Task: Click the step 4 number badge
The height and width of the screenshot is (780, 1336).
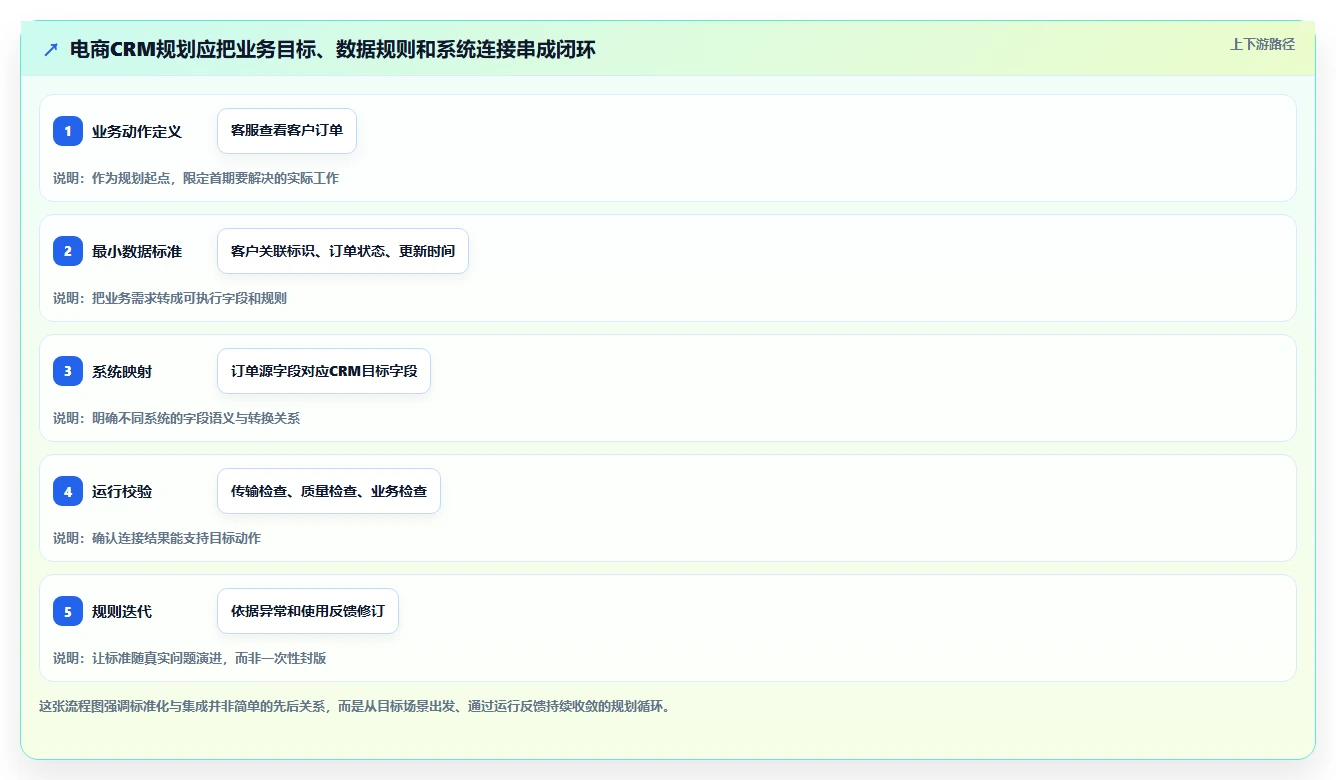Action: 68,491
